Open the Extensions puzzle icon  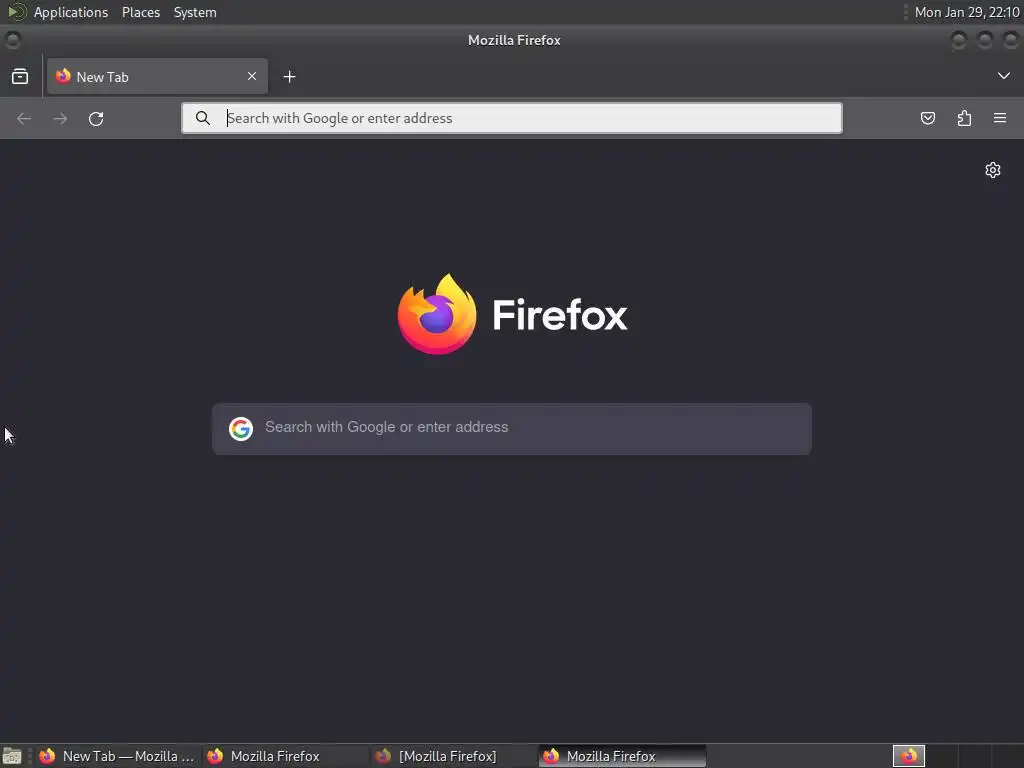pyautogui.click(x=965, y=118)
